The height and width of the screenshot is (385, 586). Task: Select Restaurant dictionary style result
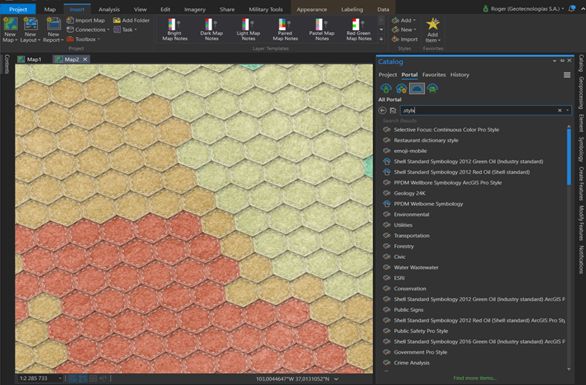click(426, 140)
